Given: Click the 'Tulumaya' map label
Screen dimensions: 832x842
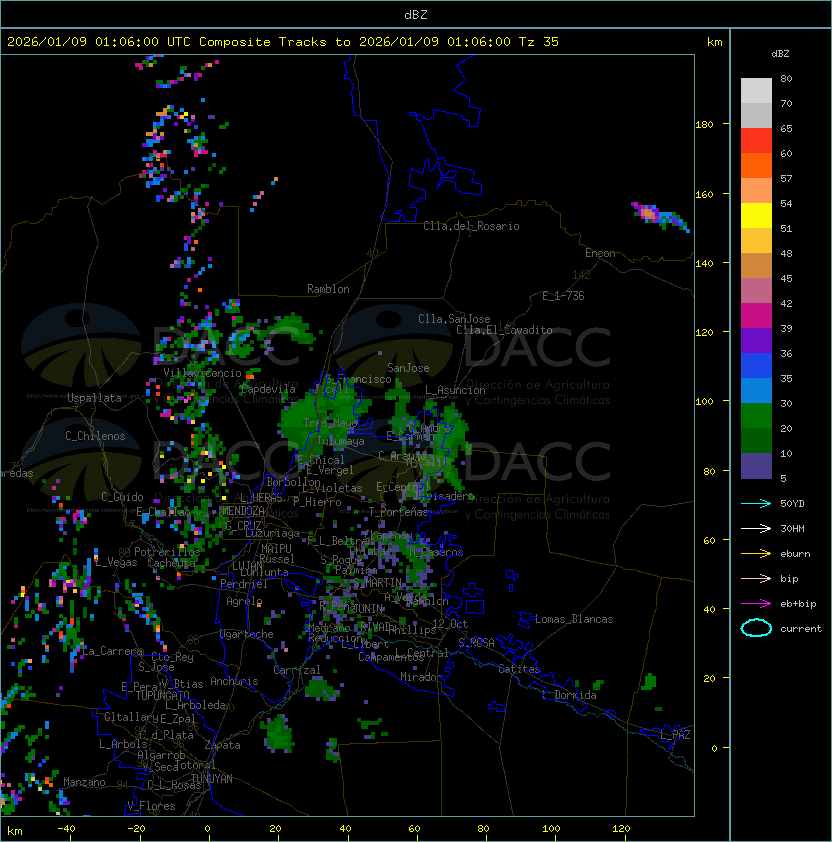Looking at the screenshot, I should (341, 441).
